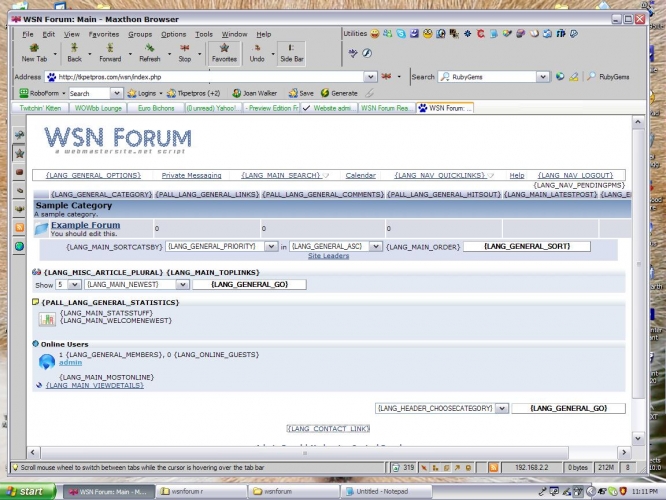Open the Untitled - Notepad taskbar button

click(386, 492)
